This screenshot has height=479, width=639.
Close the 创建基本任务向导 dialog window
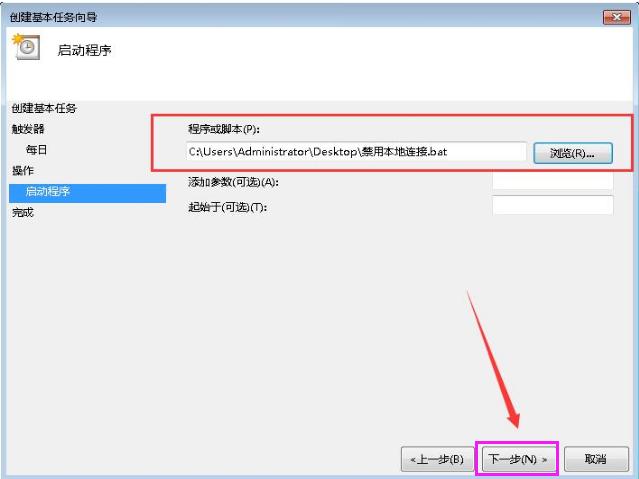coord(617,17)
